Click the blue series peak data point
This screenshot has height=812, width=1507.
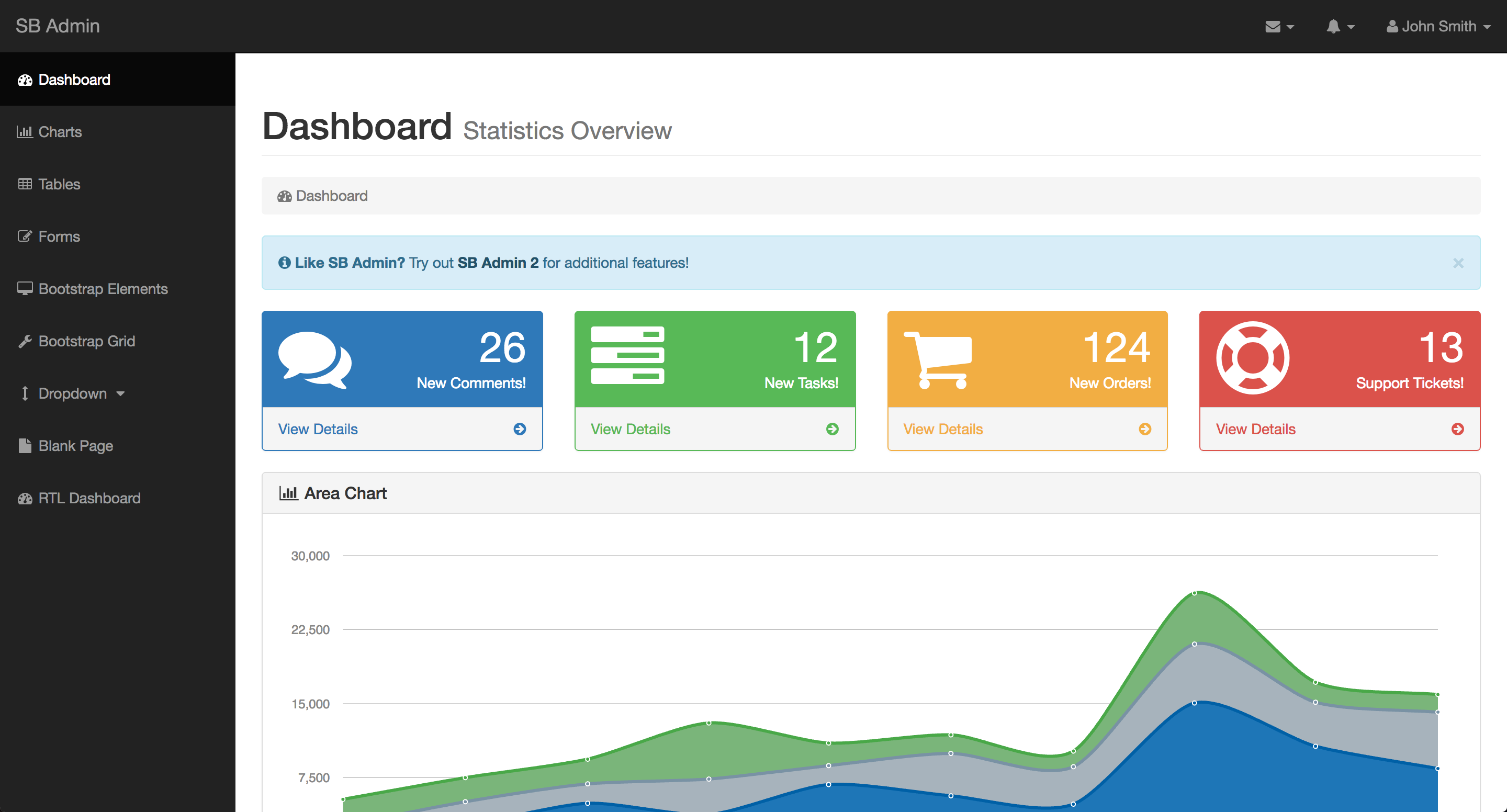click(x=1194, y=703)
